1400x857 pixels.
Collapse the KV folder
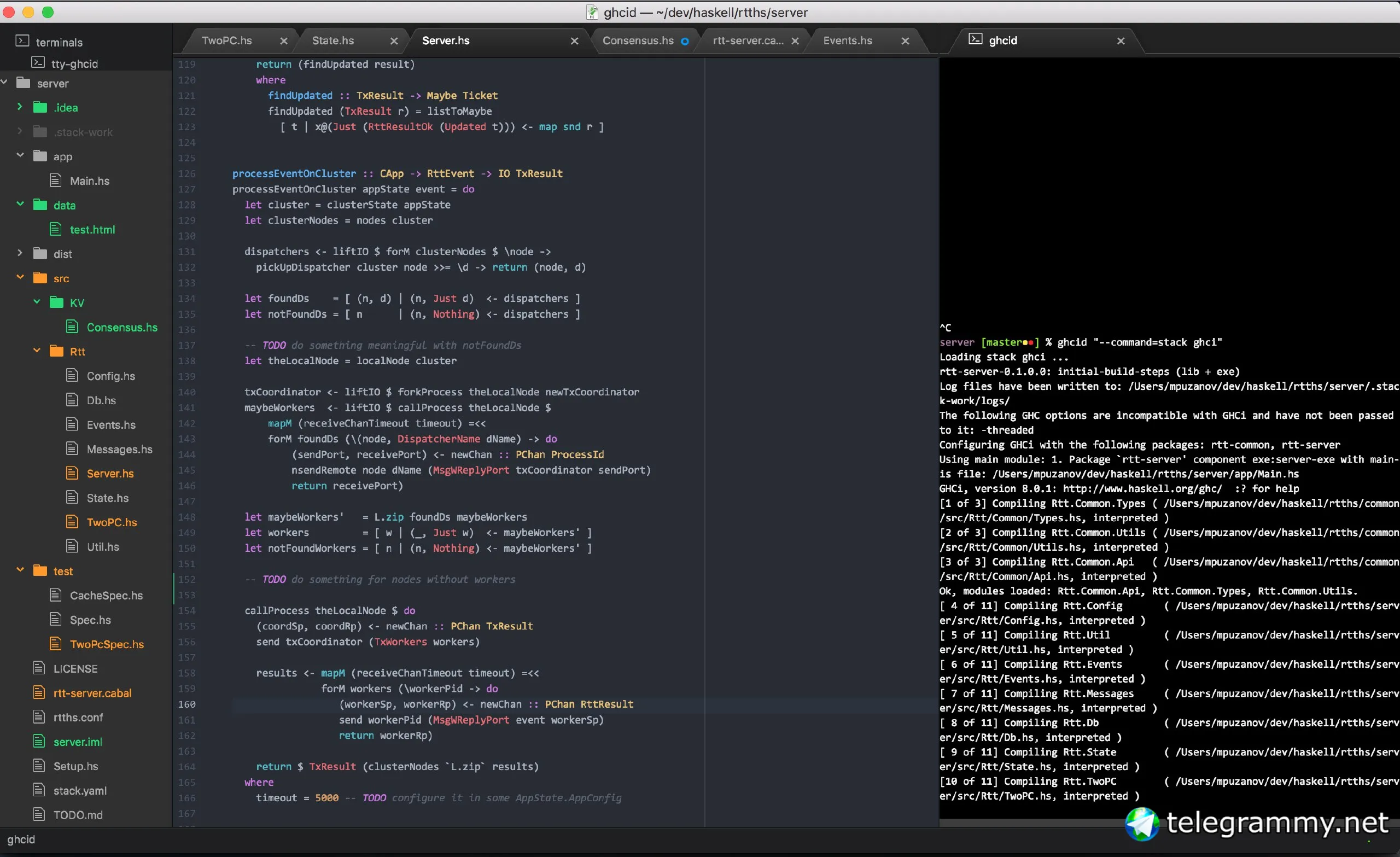coord(36,302)
